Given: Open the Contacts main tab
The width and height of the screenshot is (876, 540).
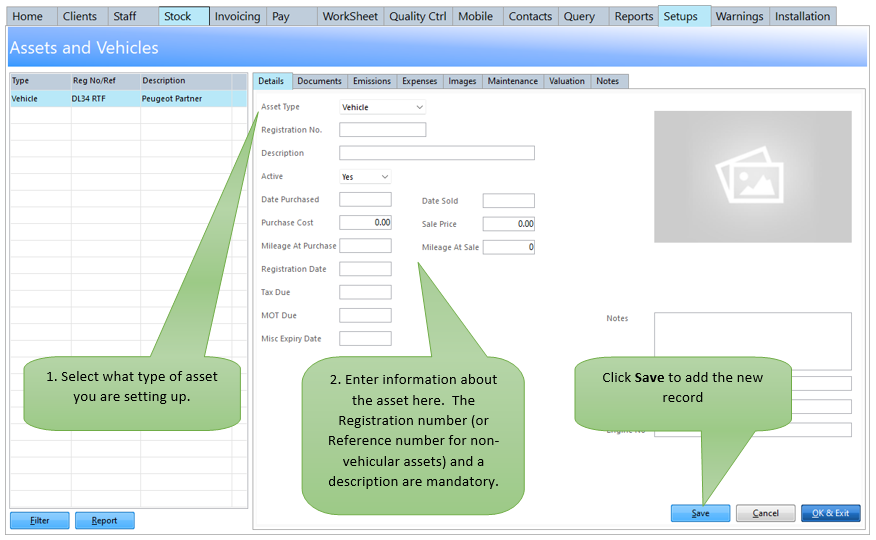Looking at the screenshot, I should coord(530,16).
